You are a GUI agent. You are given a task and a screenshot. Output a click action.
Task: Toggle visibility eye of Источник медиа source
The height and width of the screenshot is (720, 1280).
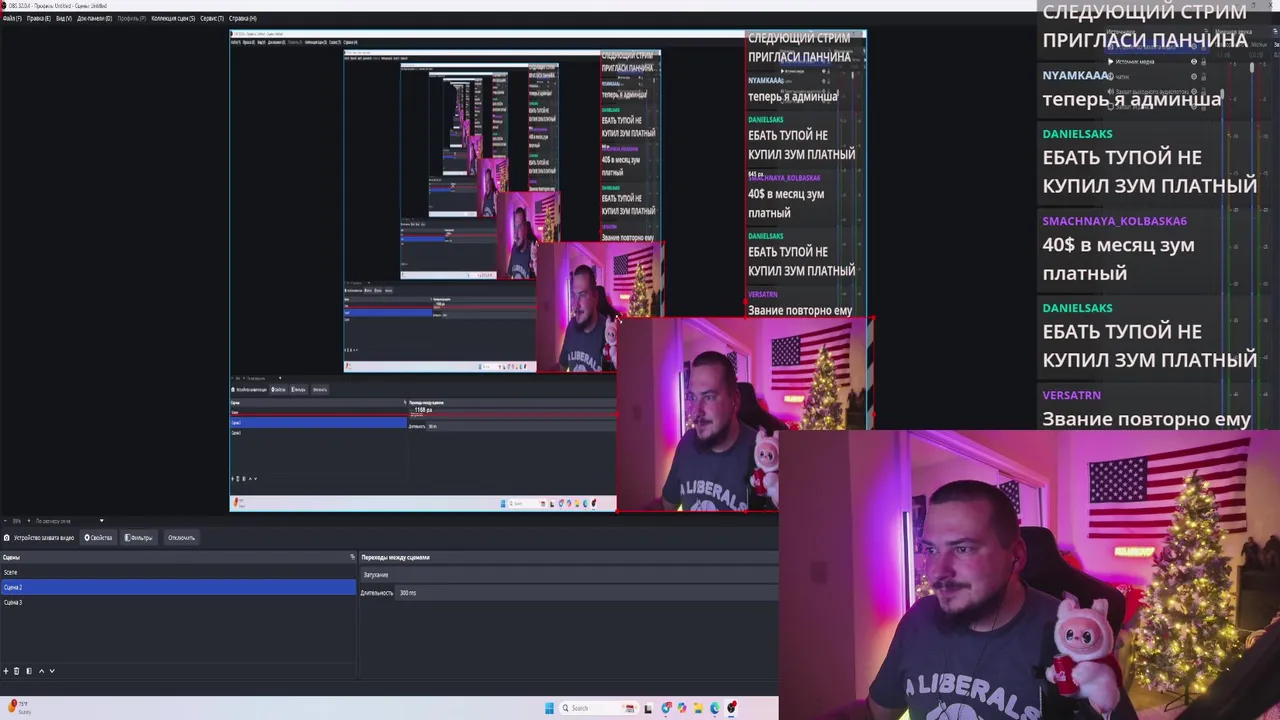pyautogui.click(x=1194, y=62)
